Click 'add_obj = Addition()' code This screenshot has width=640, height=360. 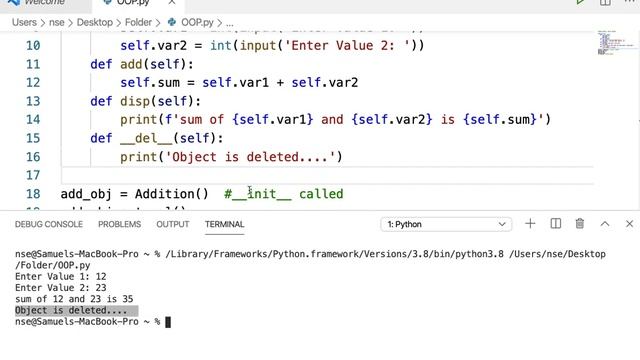pos(134,194)
